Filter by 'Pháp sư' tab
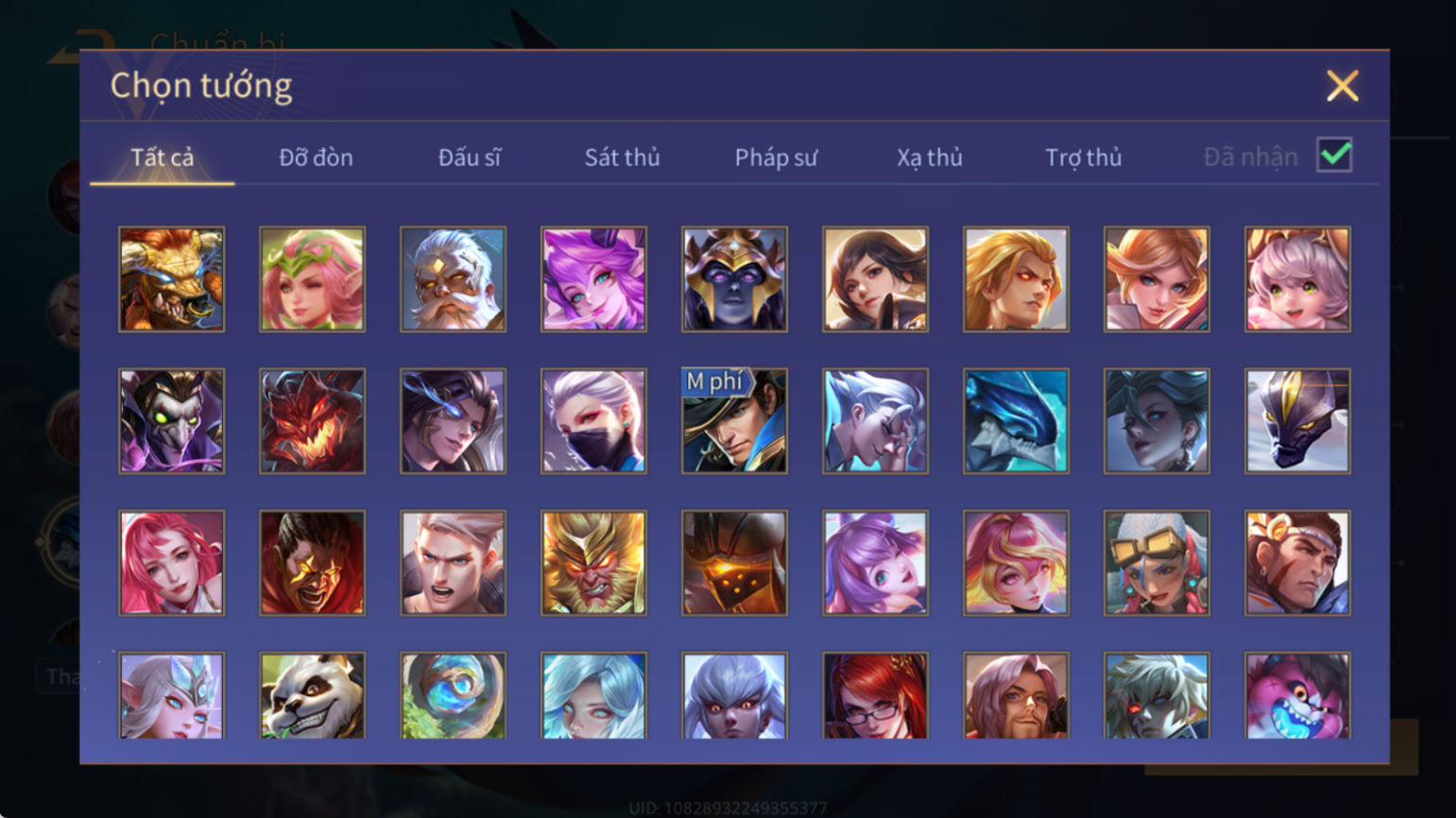This screenshot has width=1456, height=818. point(776,157)
